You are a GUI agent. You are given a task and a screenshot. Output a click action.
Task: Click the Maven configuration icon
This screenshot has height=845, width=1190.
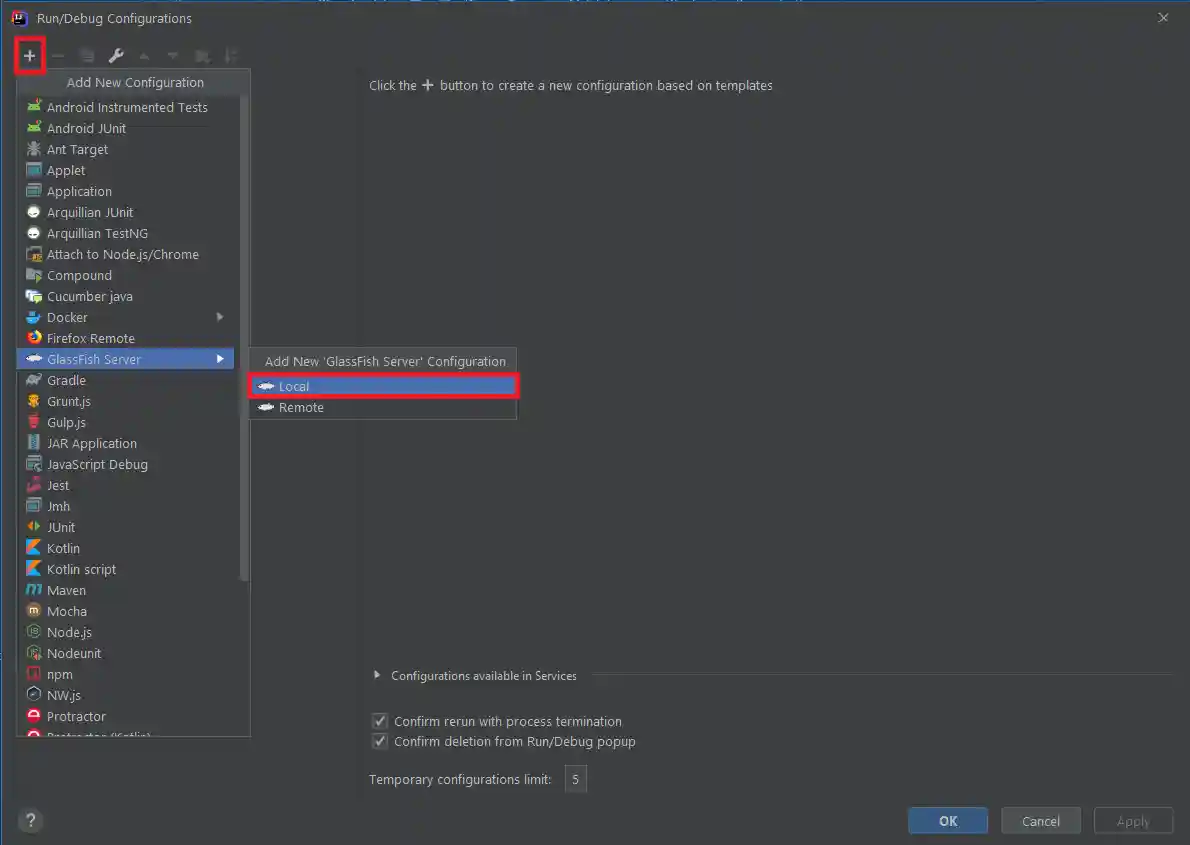coord(34,590)
